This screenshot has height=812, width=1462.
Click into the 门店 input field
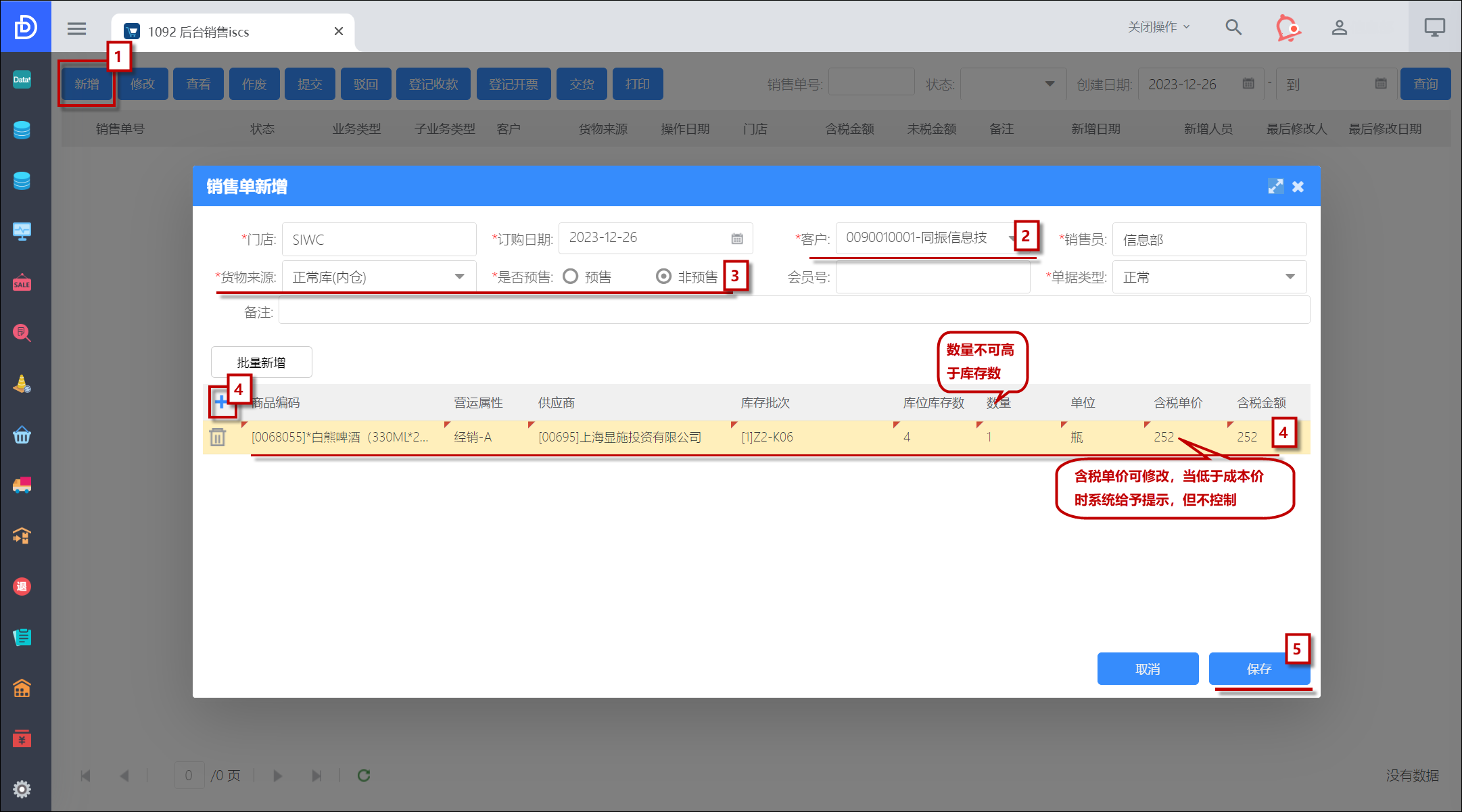379,239
